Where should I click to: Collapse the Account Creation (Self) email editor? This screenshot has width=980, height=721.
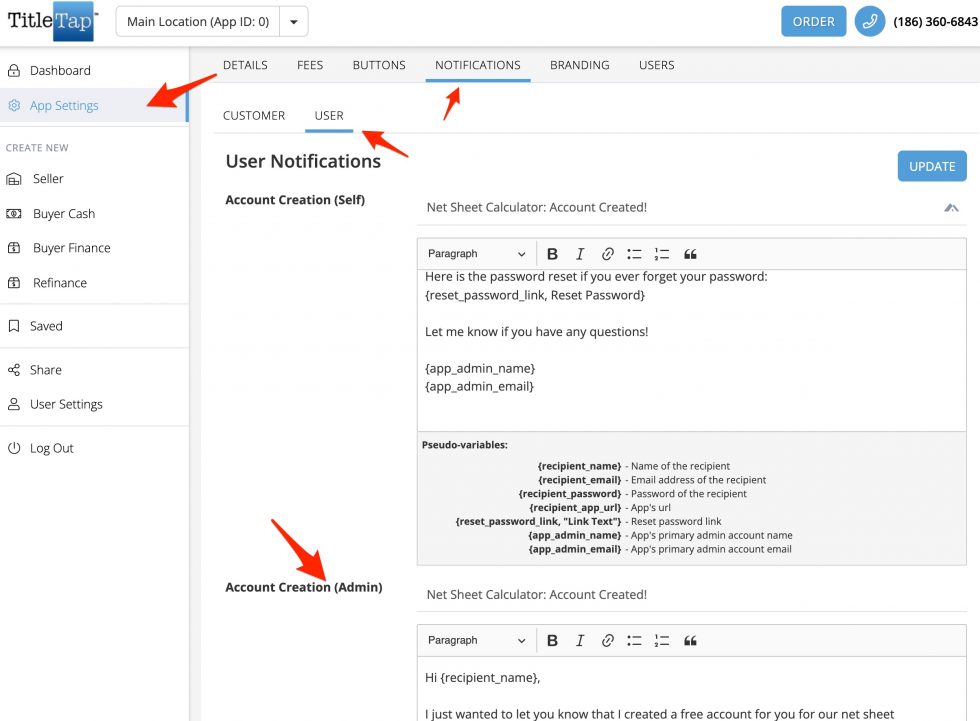(x=951, y=207)
